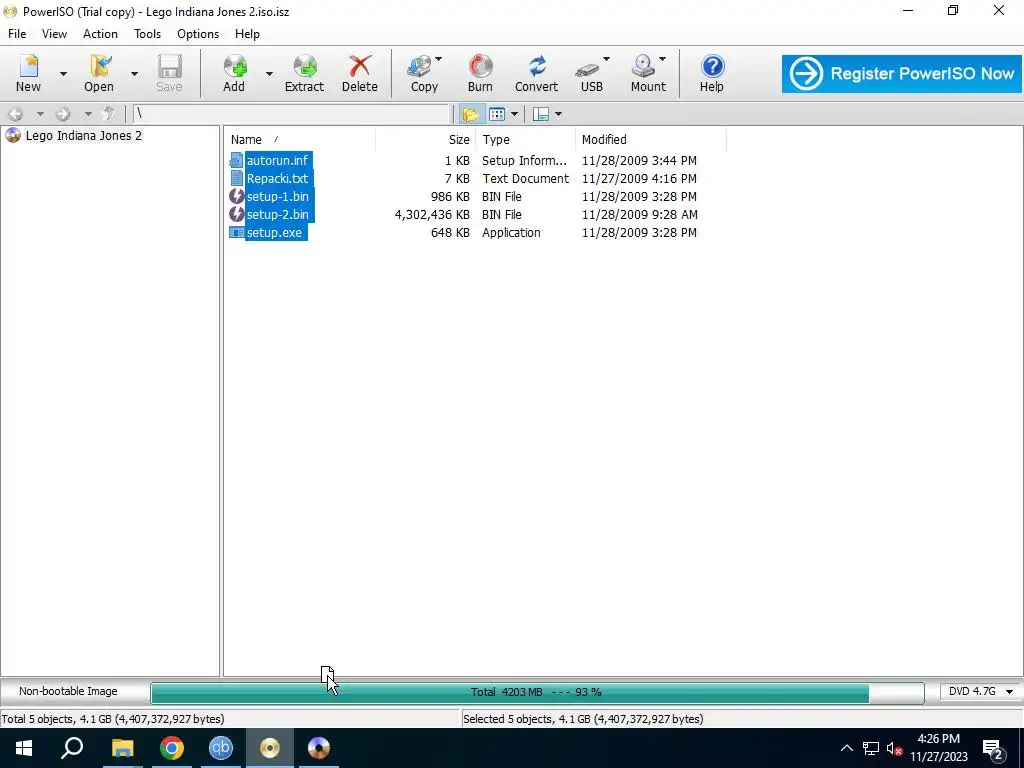
Task: Toggle the folder tree view icon
Action: [470, 114]
